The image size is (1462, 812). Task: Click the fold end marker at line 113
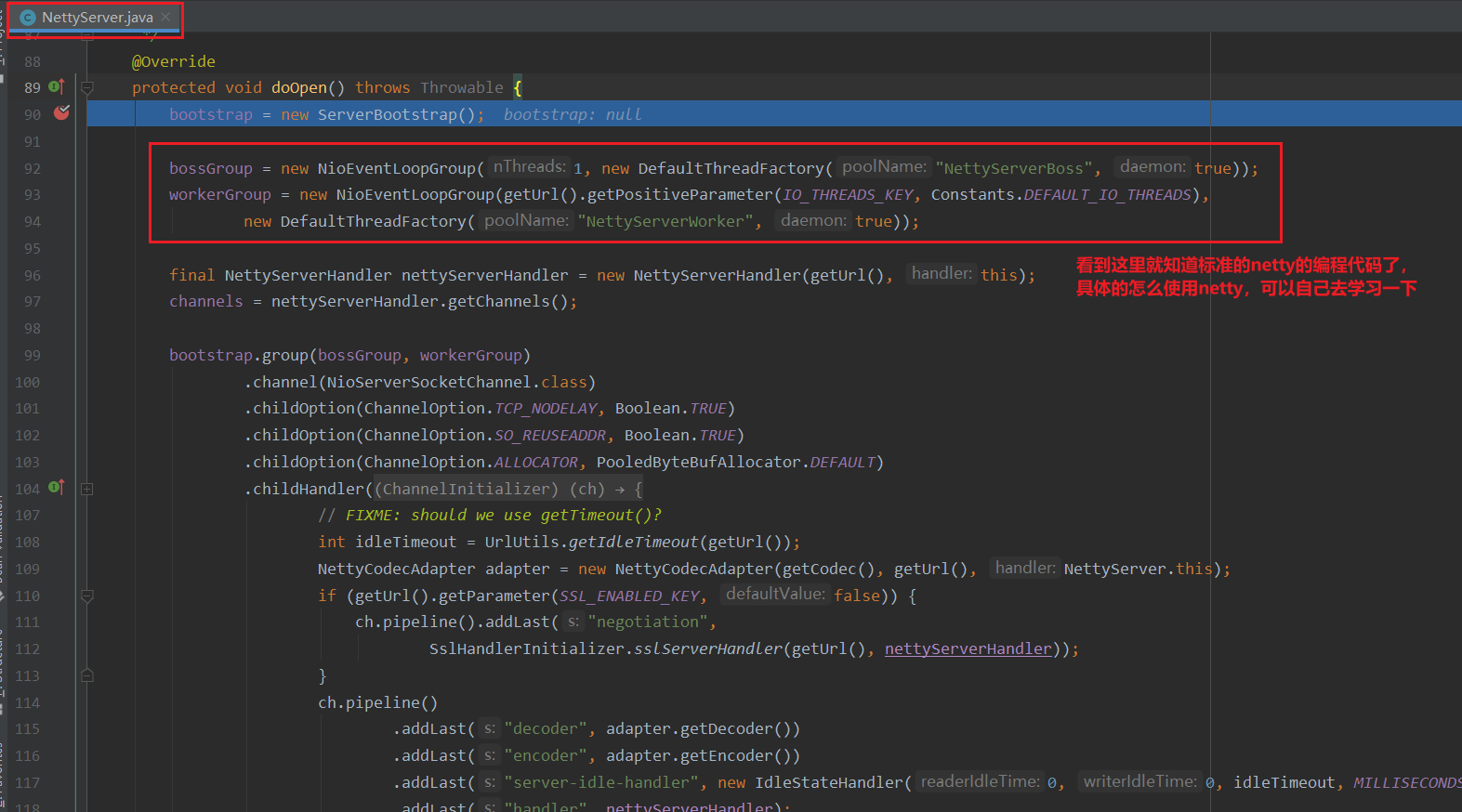(87, 675)
